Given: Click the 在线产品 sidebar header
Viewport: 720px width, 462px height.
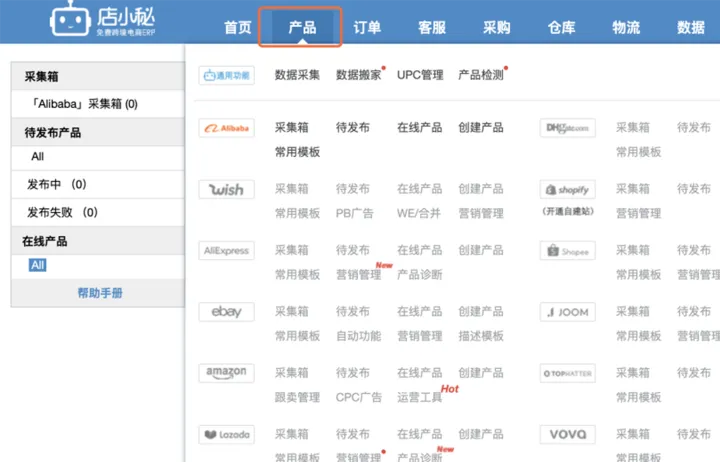Looking at the screenshot, I should click(98, 241).
